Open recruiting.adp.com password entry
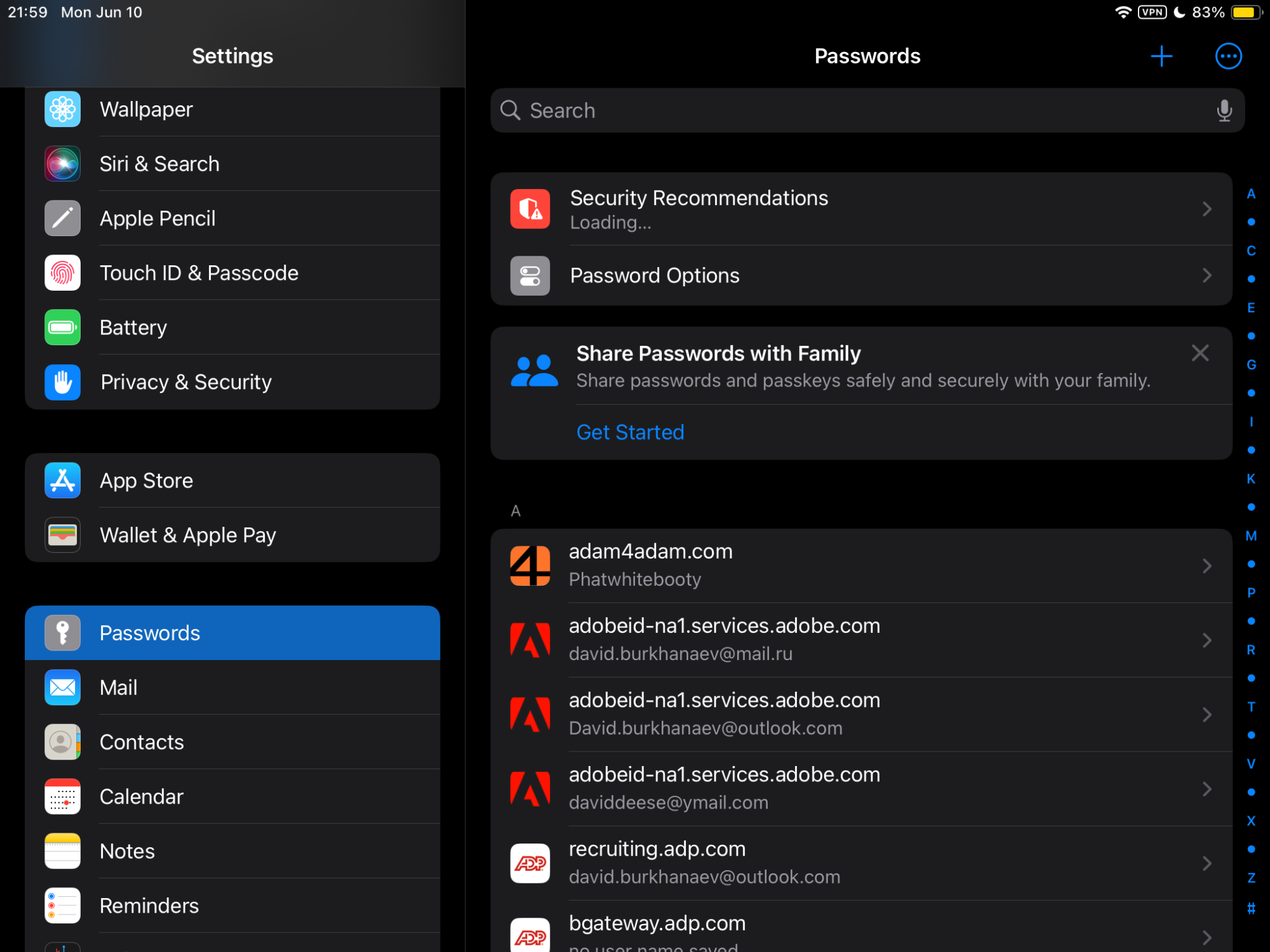This screenshot has width=1270, height=952. pos(861,863)
